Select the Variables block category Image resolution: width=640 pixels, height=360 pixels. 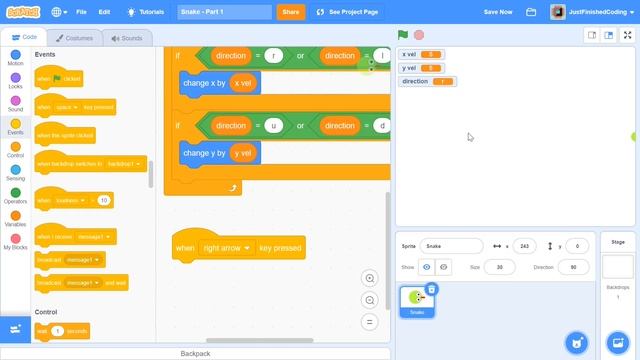click(16, 219)
